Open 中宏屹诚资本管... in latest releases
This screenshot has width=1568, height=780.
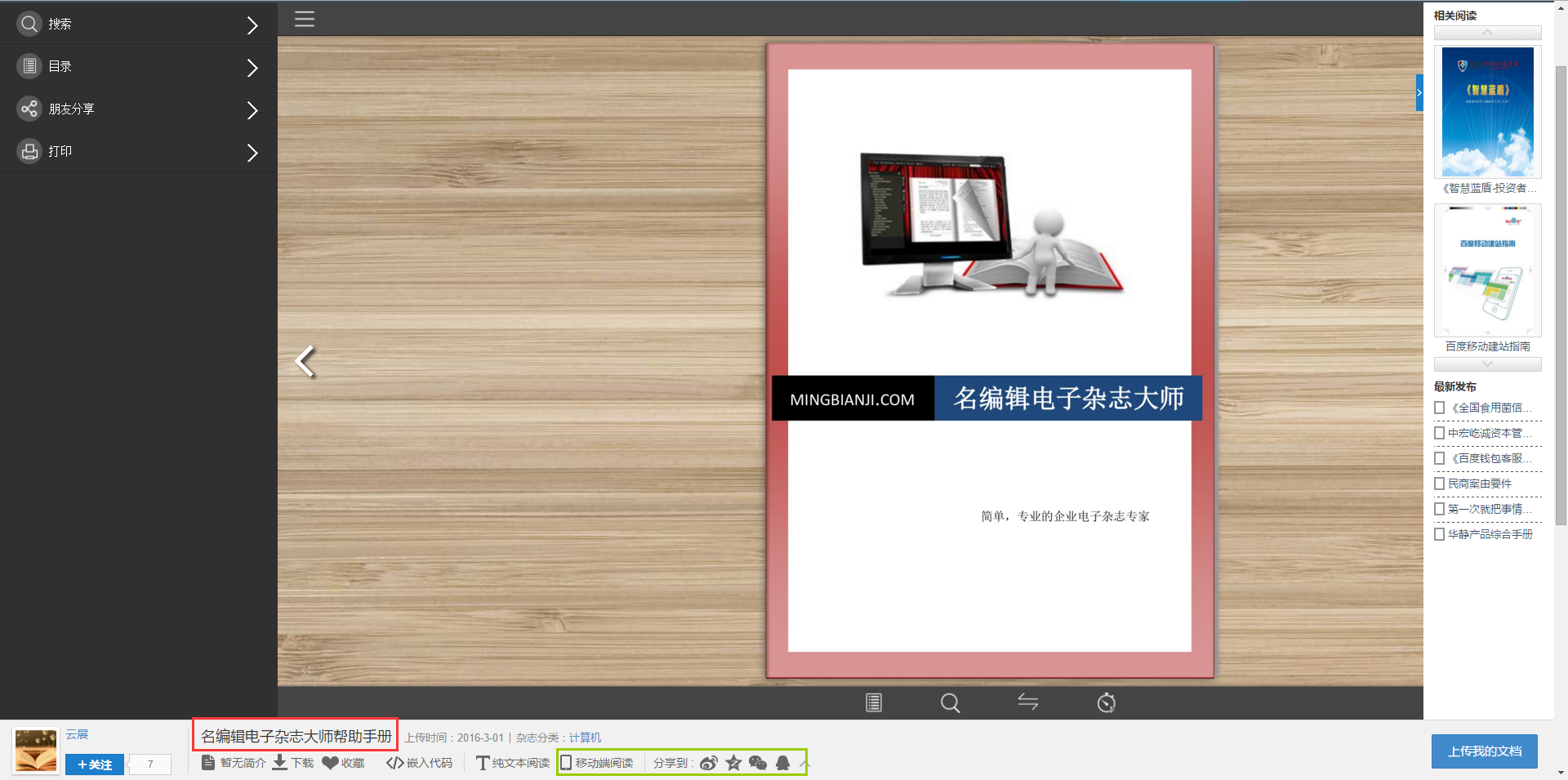point(1490,433)
